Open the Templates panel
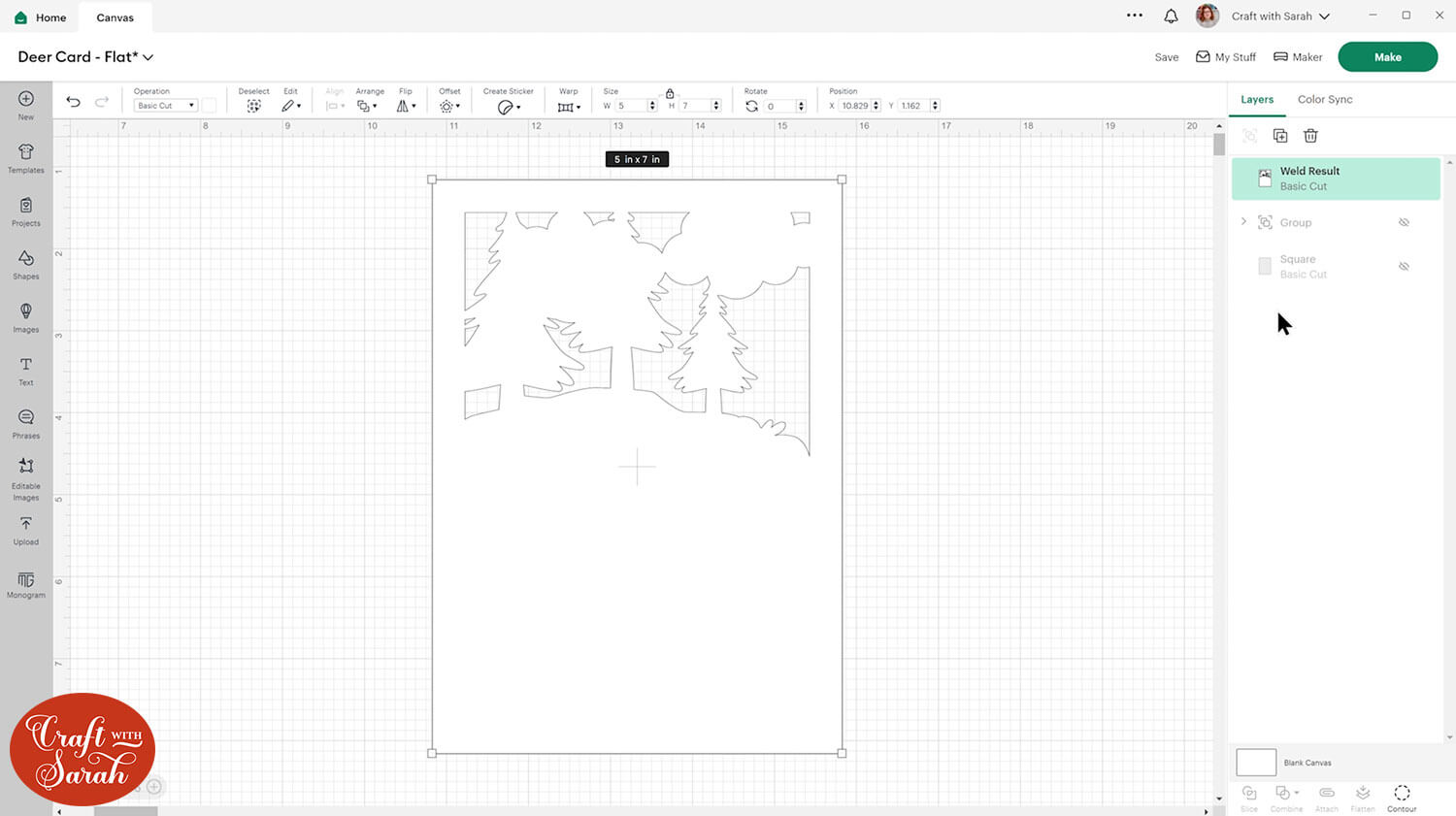This screenshot has width=1456, height=816. [x=26, y=157]
